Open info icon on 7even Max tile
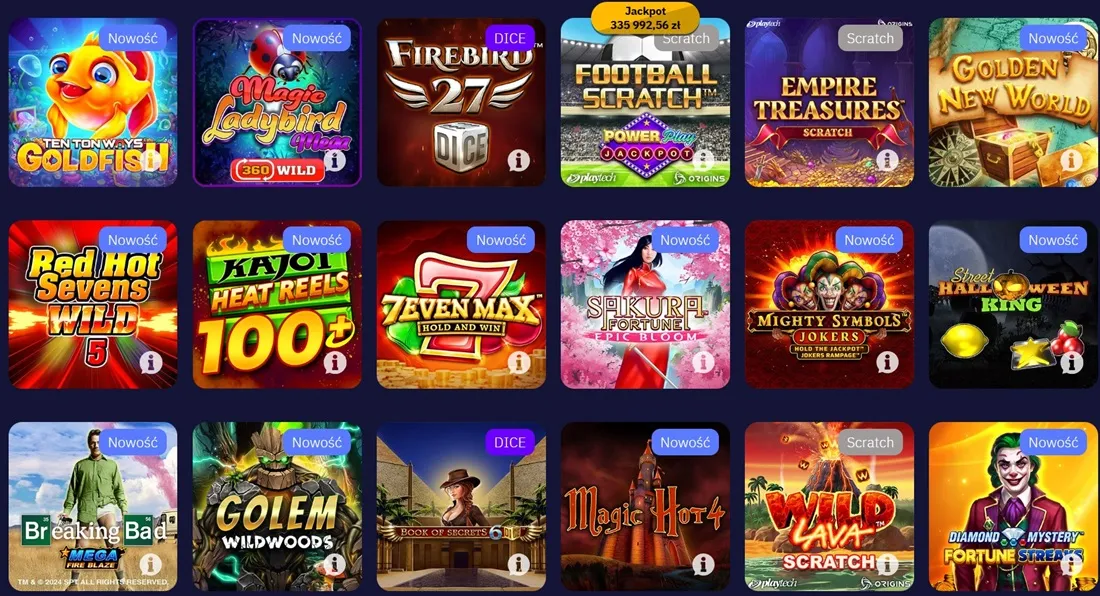 tap(518, 363)
